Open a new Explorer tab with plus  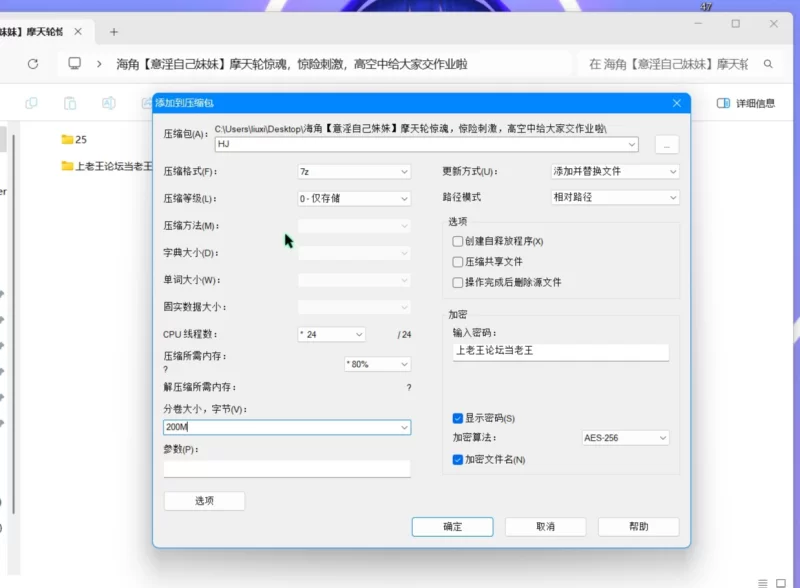114,32
